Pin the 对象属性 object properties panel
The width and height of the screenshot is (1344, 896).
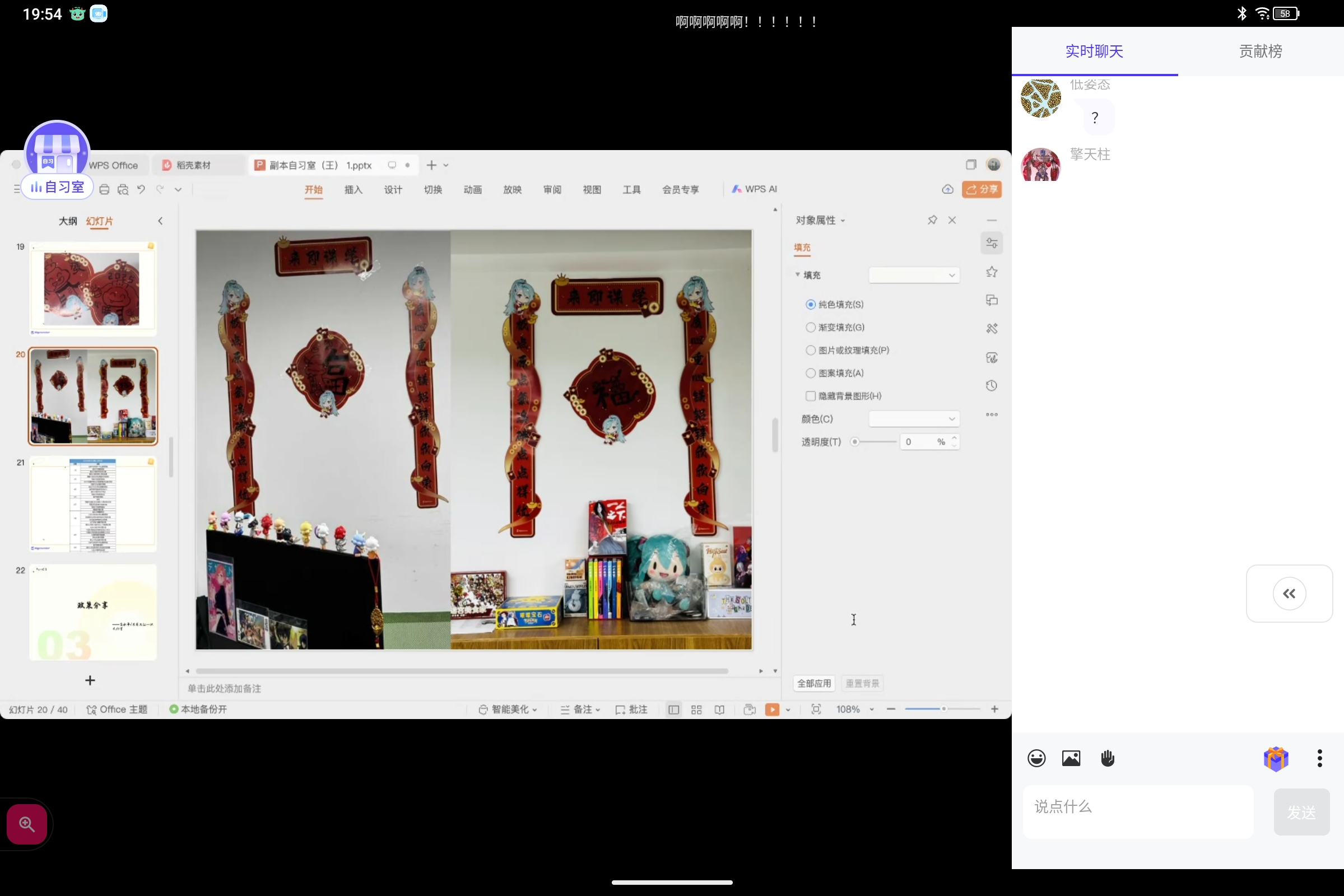click(932, 220)
